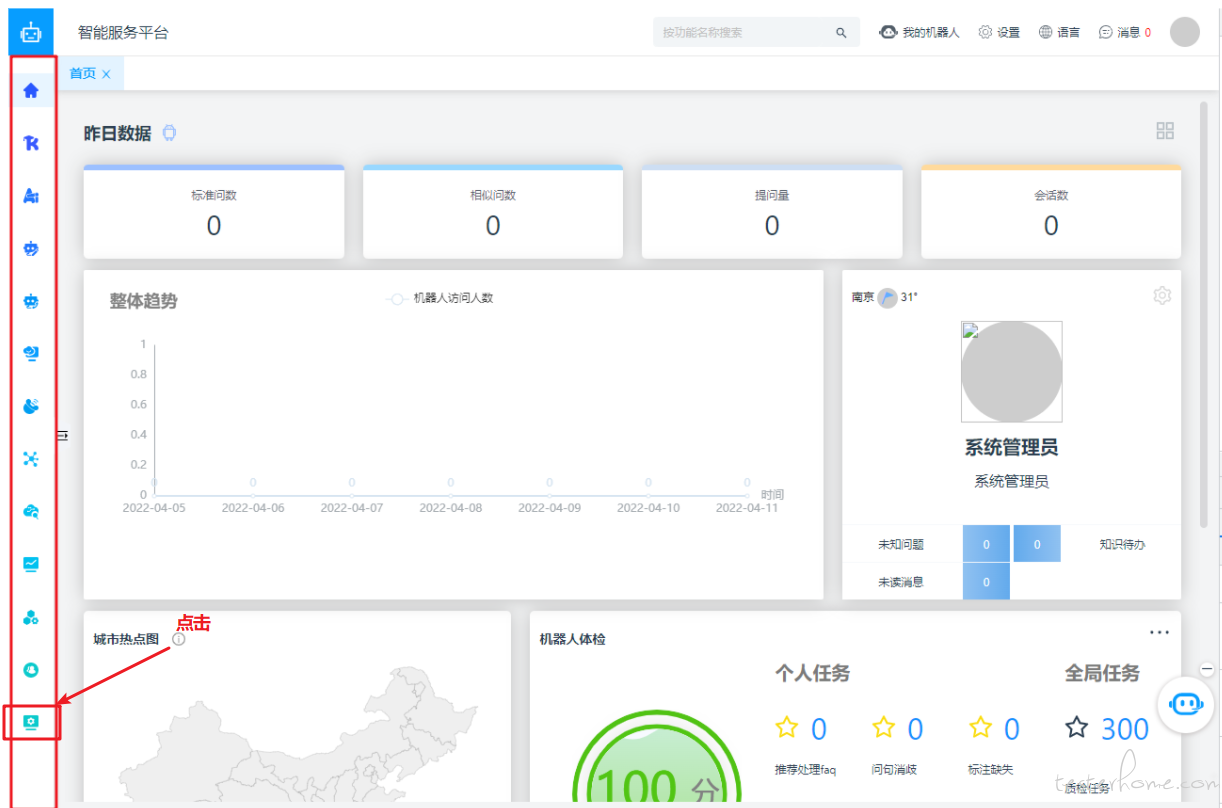This screenshot has width=1222, height=808.
Task: Click the 提问量 data card
Action: click(x=772, y=212)
